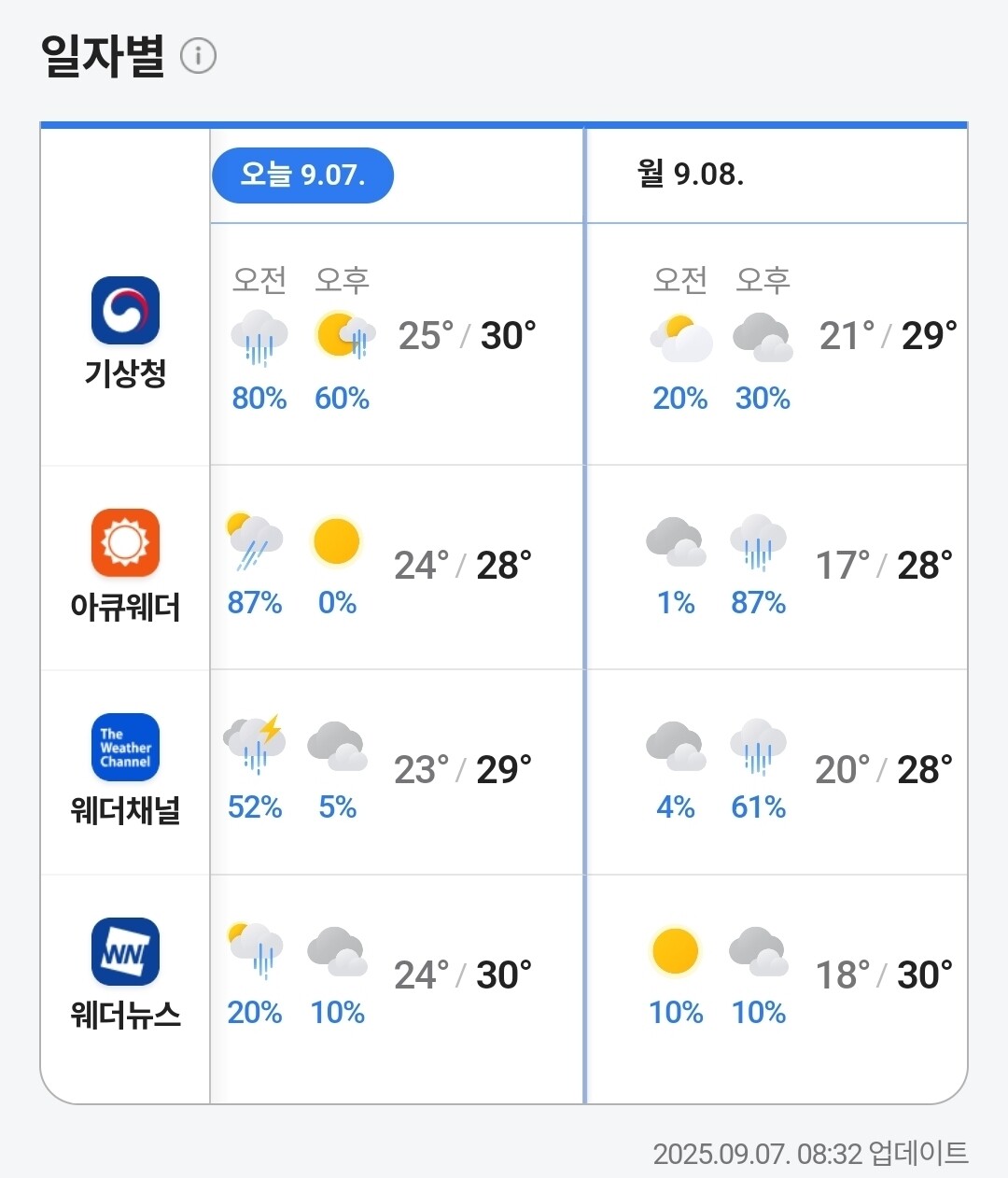This screenshot has width=1008, height=1178.
Task: Click the 기상청 provider name label
Action: tap(125, 373)
